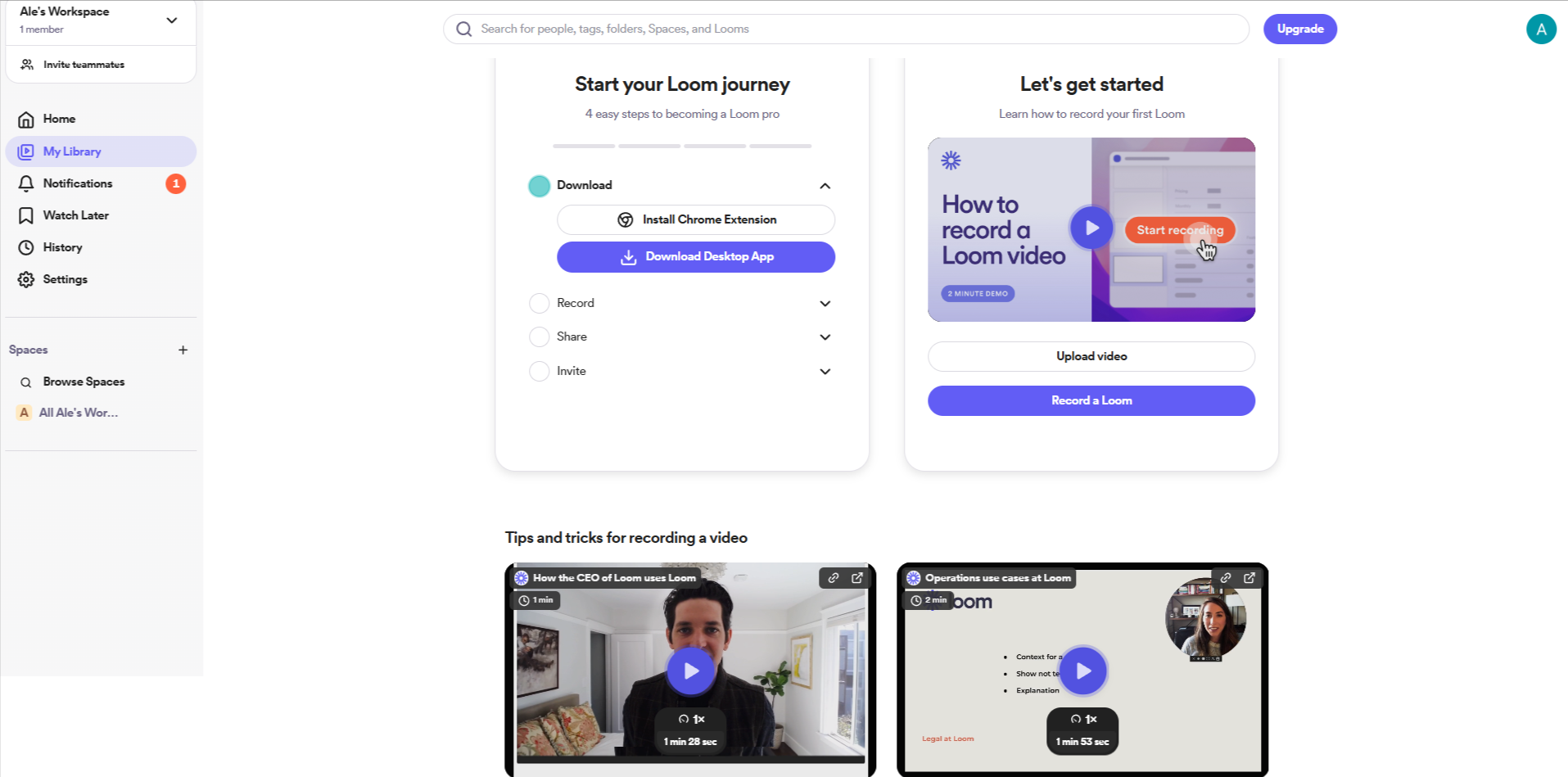The width and height of the screenshot is (1568, 777).
Task: Click the Spaces section header
Action: (x=29, y=350)
